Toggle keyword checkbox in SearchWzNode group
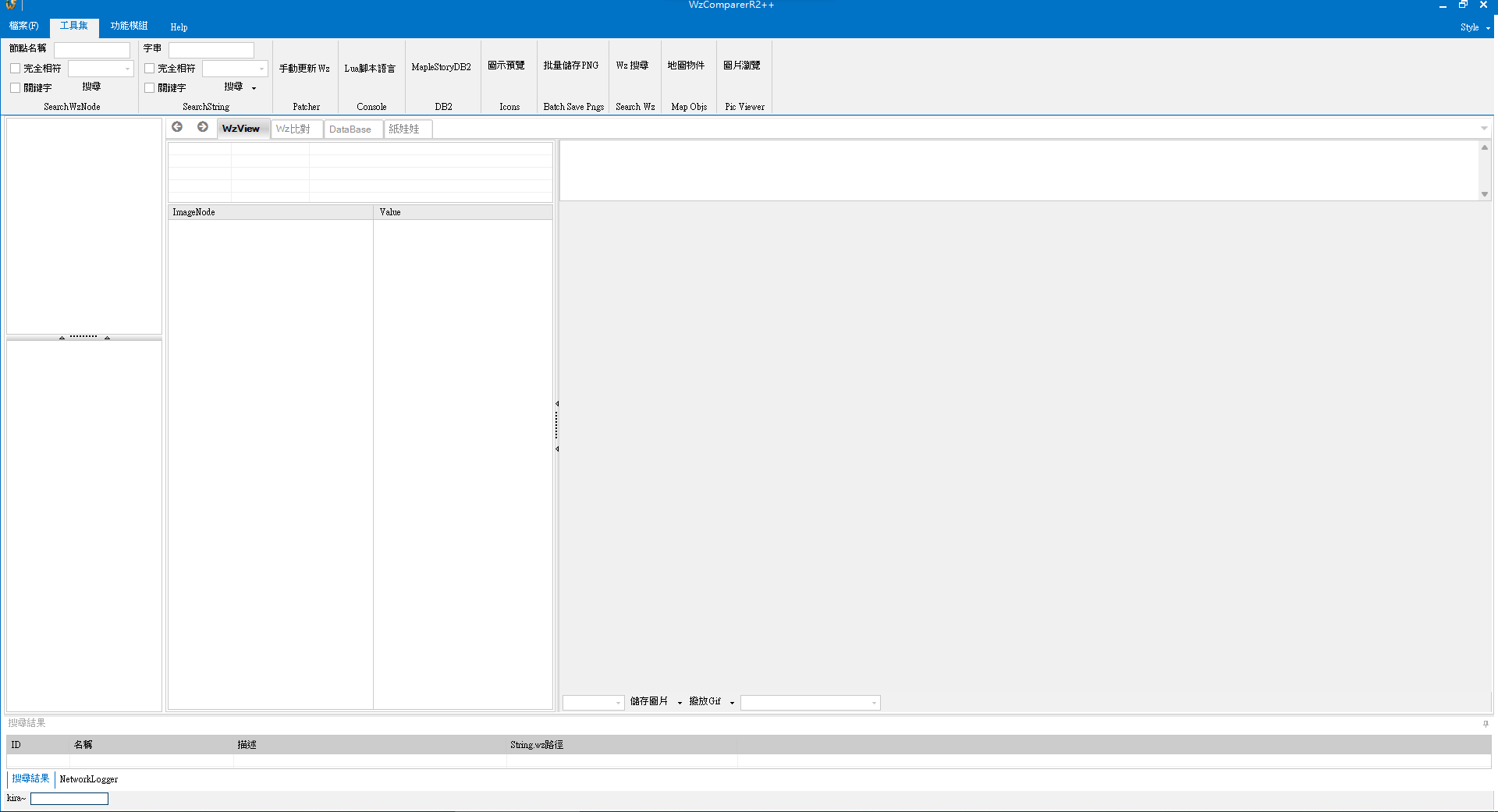Screen dimensions: 1498x812 [15, 88]
